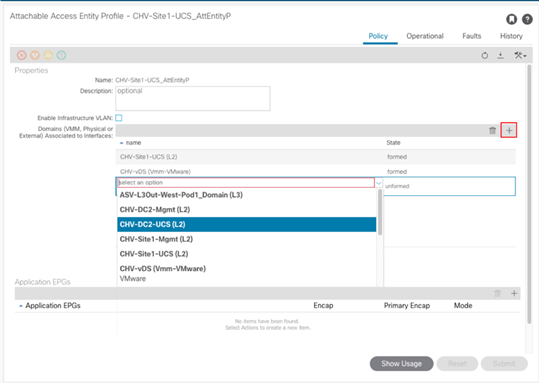Screen dimensions: 539x383
Task: Click the minor faults yellow triangle icon
Action: point(48,55)
